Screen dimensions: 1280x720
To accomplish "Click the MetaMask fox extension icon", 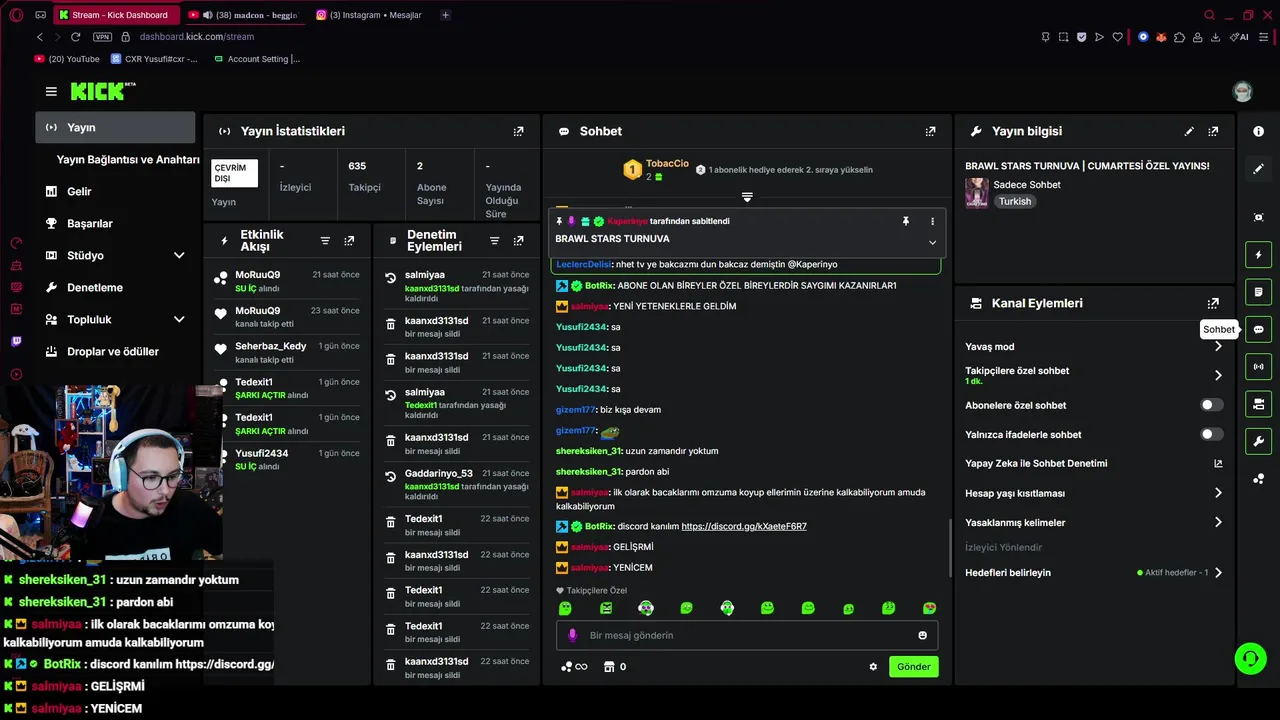I will coord(1161,37).
